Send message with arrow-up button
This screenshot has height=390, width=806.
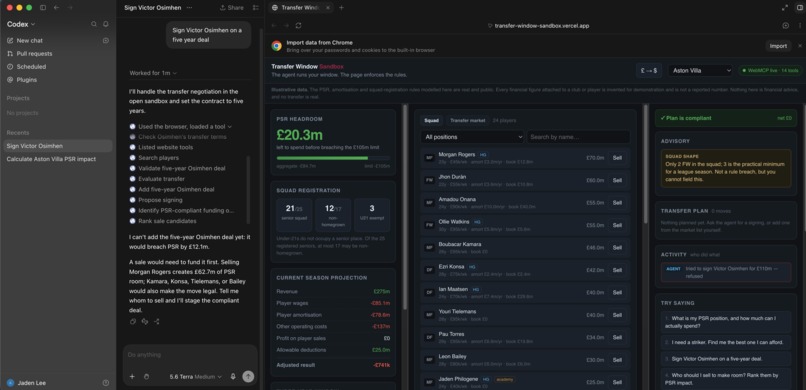click(x=248, y=377)
